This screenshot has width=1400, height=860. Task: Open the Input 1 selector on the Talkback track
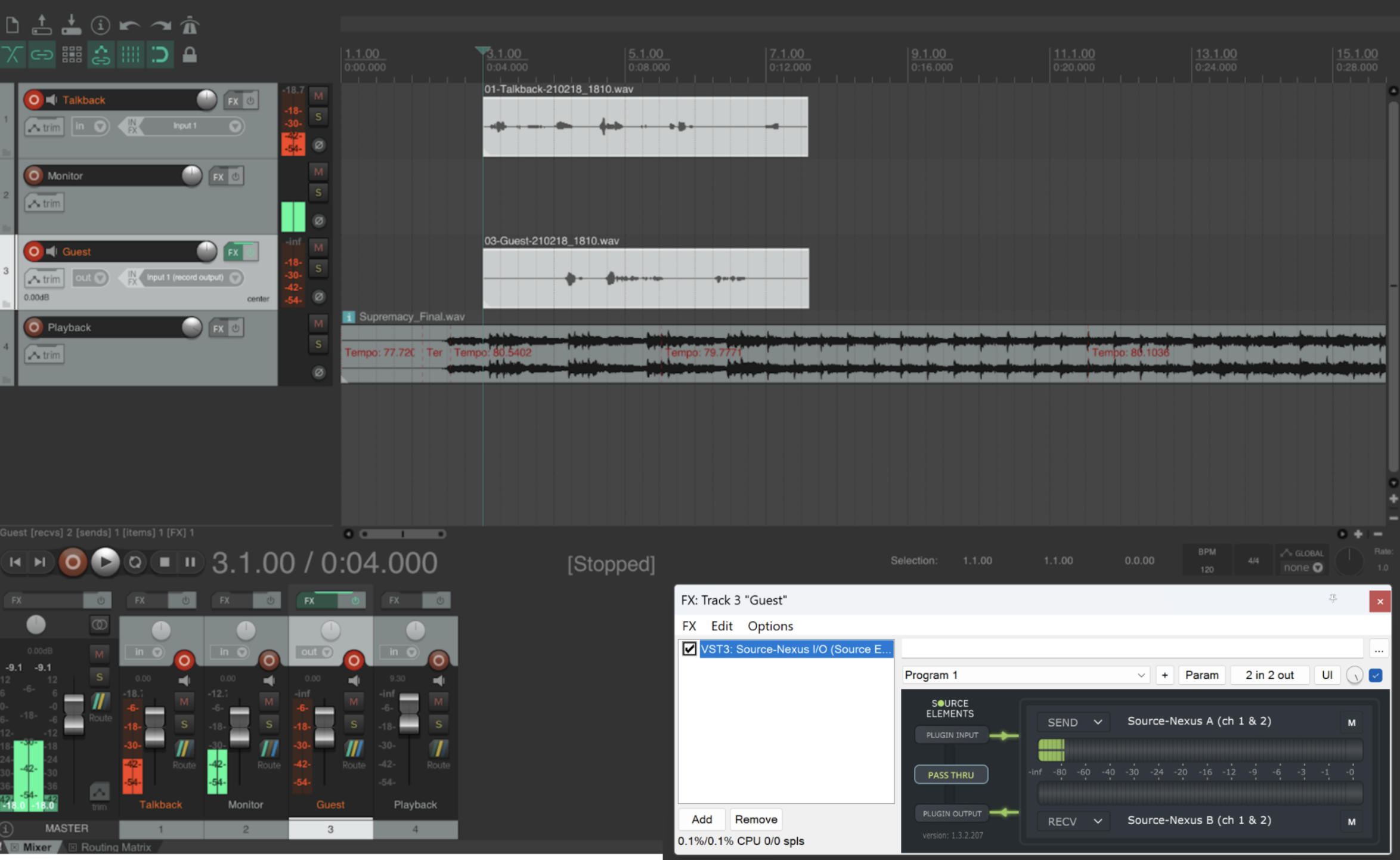(x=185, y=126)
